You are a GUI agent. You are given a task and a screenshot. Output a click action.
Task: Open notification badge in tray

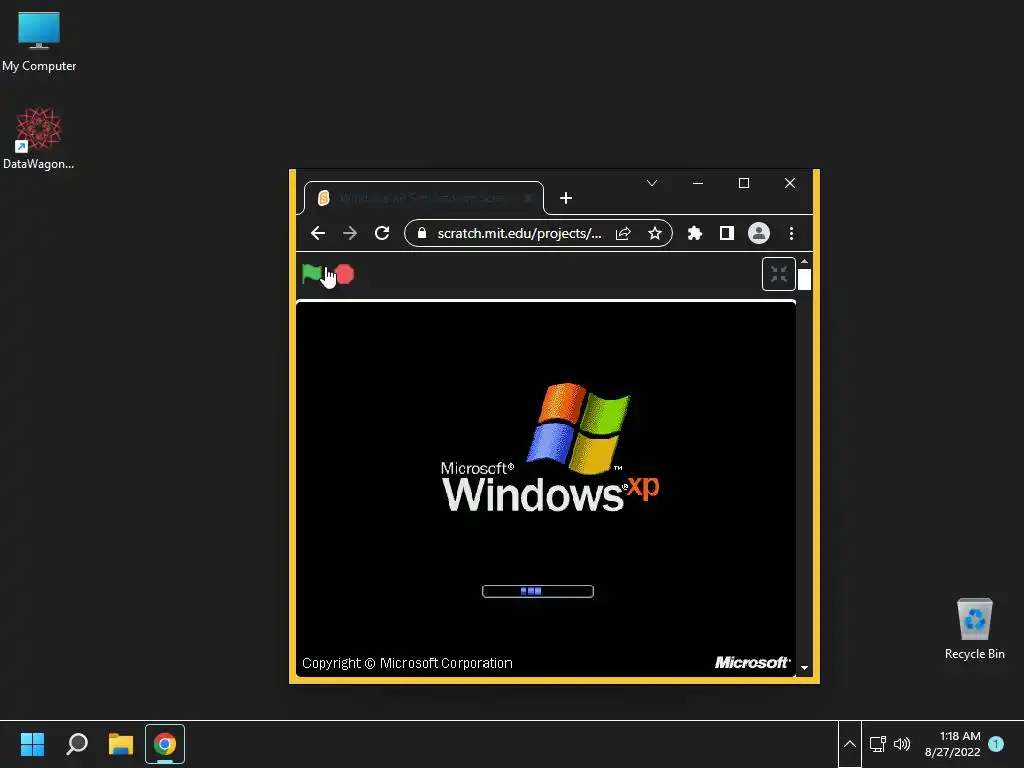click(996, 744)
